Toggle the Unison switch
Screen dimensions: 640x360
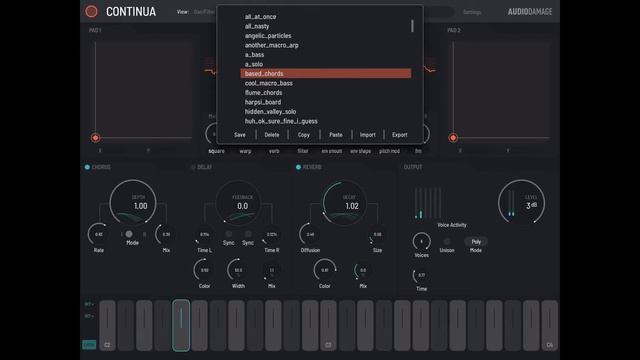coord(447,241)
